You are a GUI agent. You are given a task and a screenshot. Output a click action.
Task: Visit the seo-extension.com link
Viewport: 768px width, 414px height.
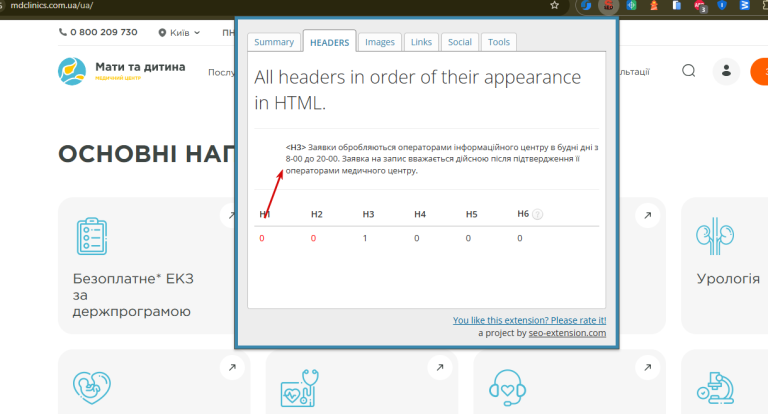[567, 333]
